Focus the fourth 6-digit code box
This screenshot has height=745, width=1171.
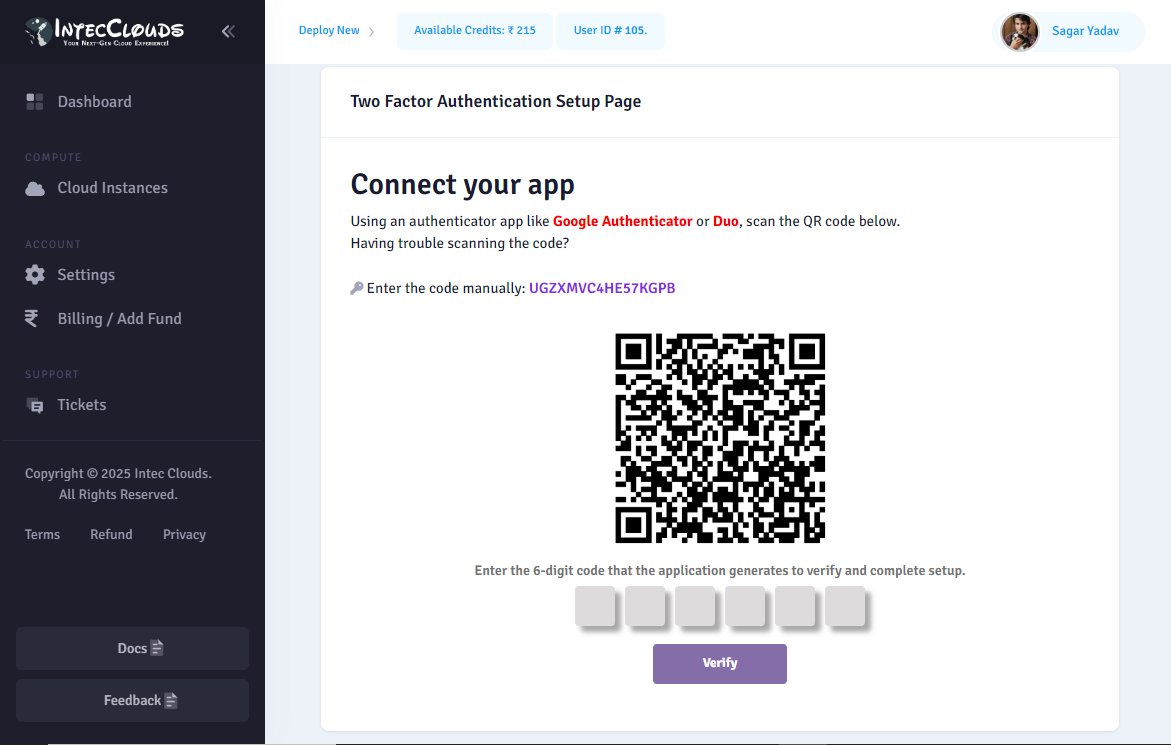point(745,605)
